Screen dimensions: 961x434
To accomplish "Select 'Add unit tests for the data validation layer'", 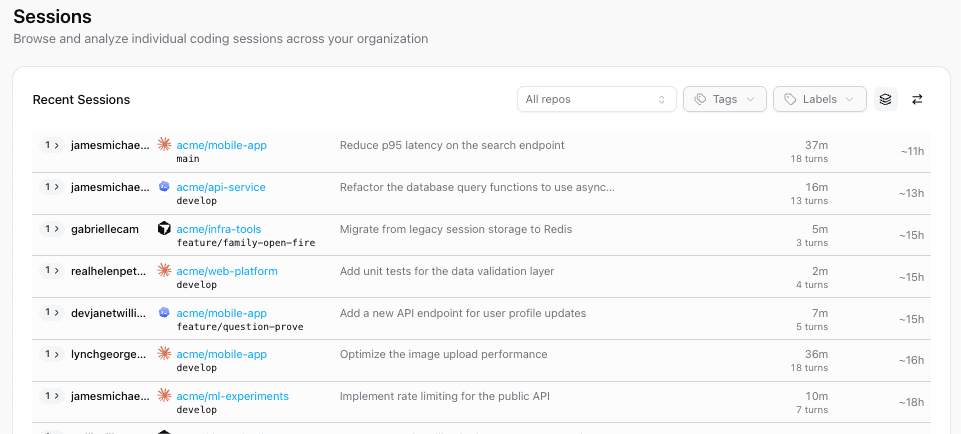I will (447, 271).
